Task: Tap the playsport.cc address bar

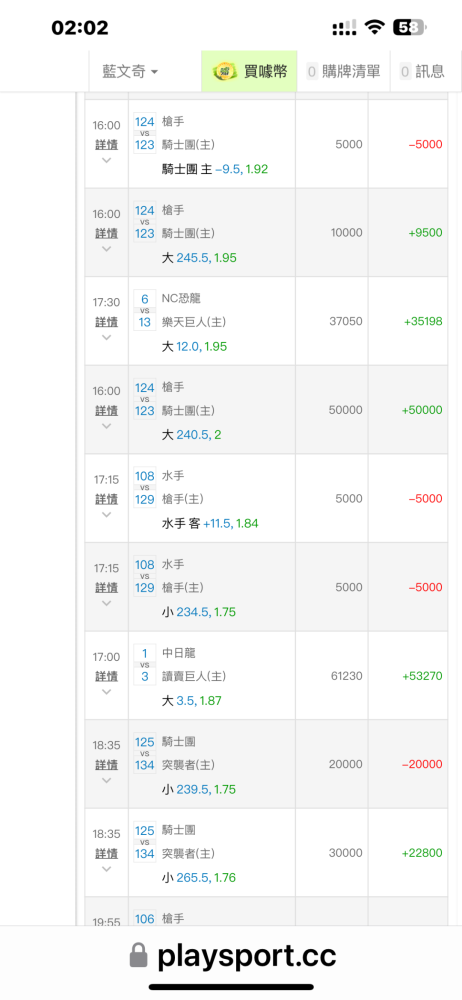Action: coord(231,955)
